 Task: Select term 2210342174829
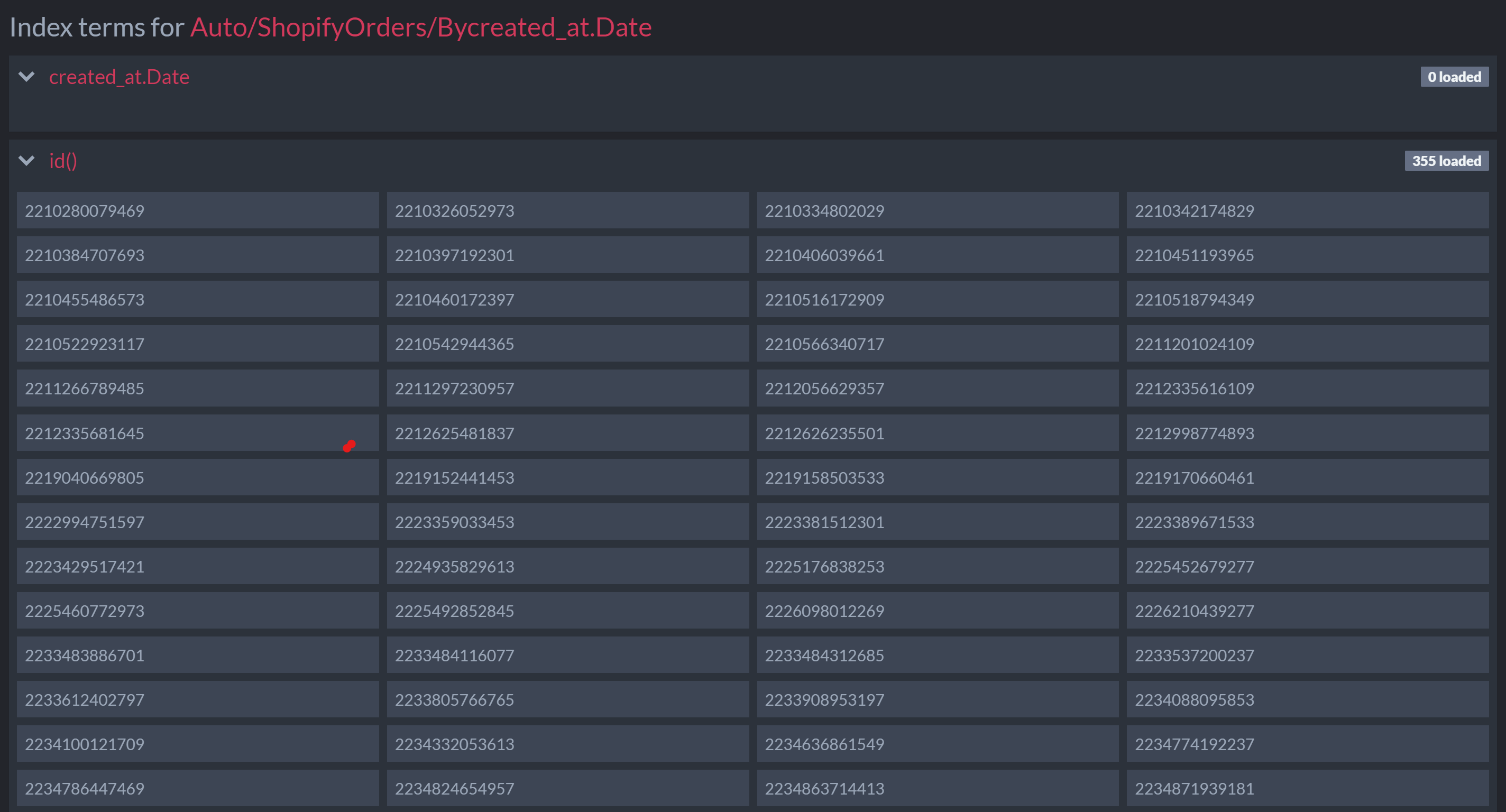1308,210
